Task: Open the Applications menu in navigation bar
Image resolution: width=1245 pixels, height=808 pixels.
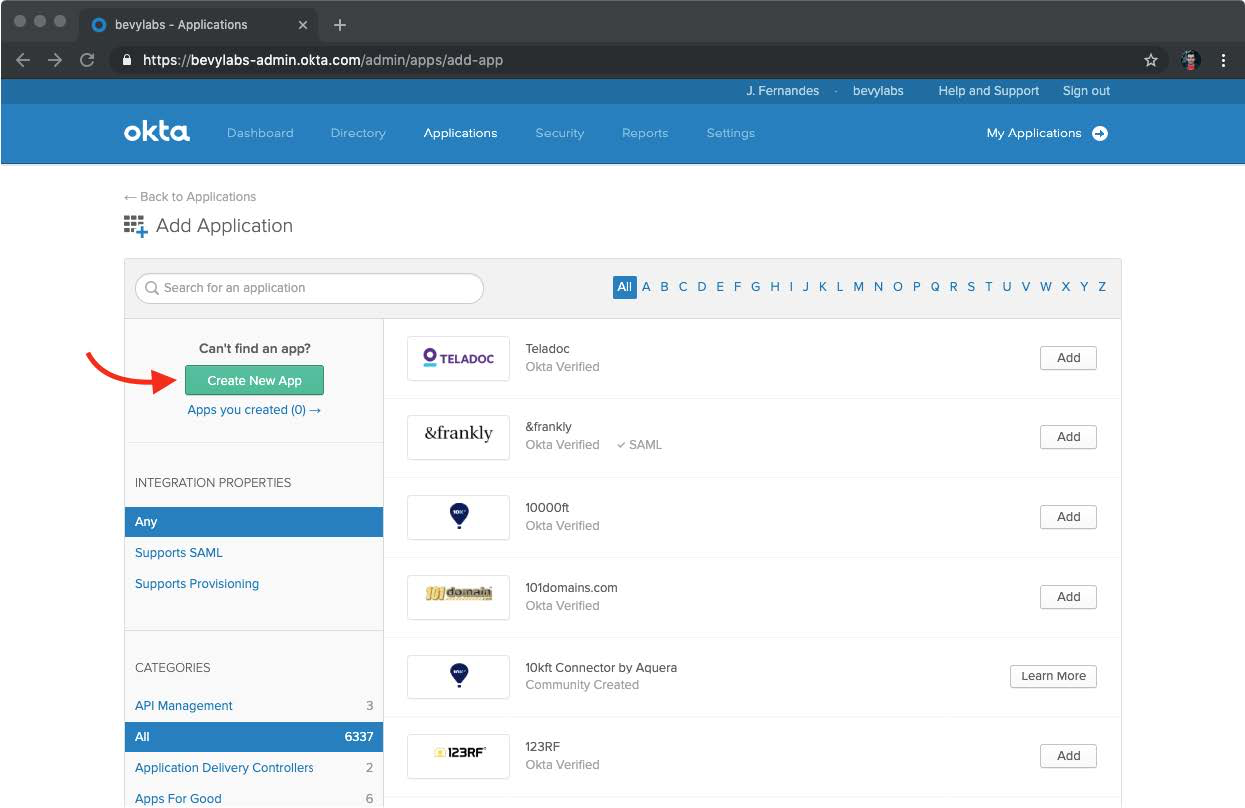Action: click(x=460, y=133)
